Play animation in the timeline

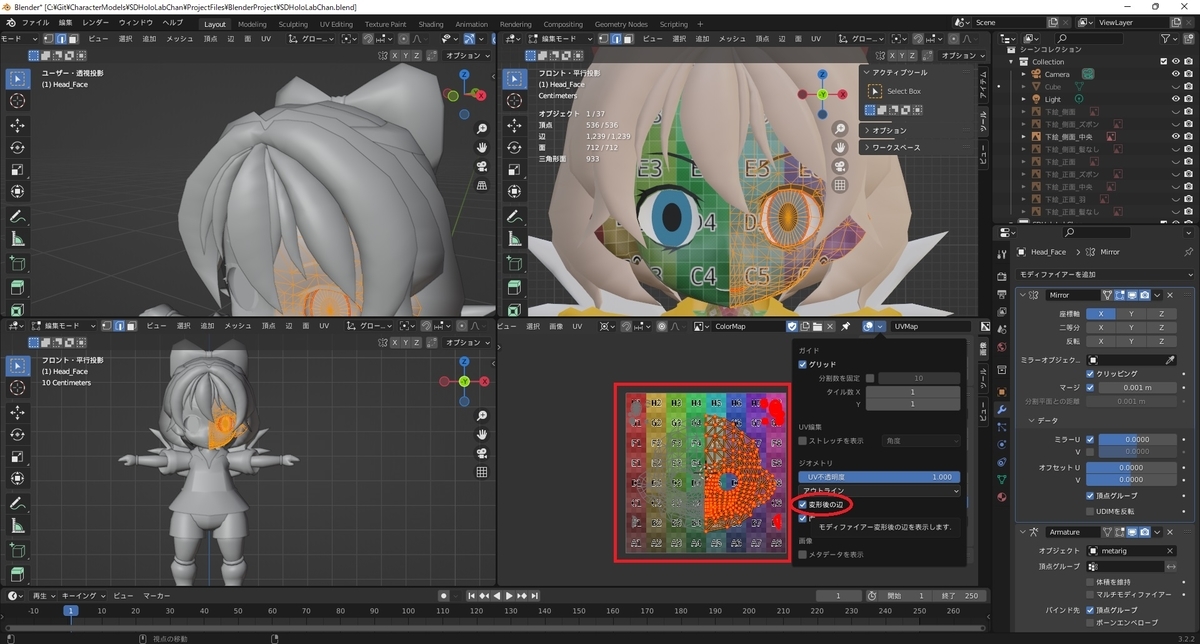pos(510,596)
